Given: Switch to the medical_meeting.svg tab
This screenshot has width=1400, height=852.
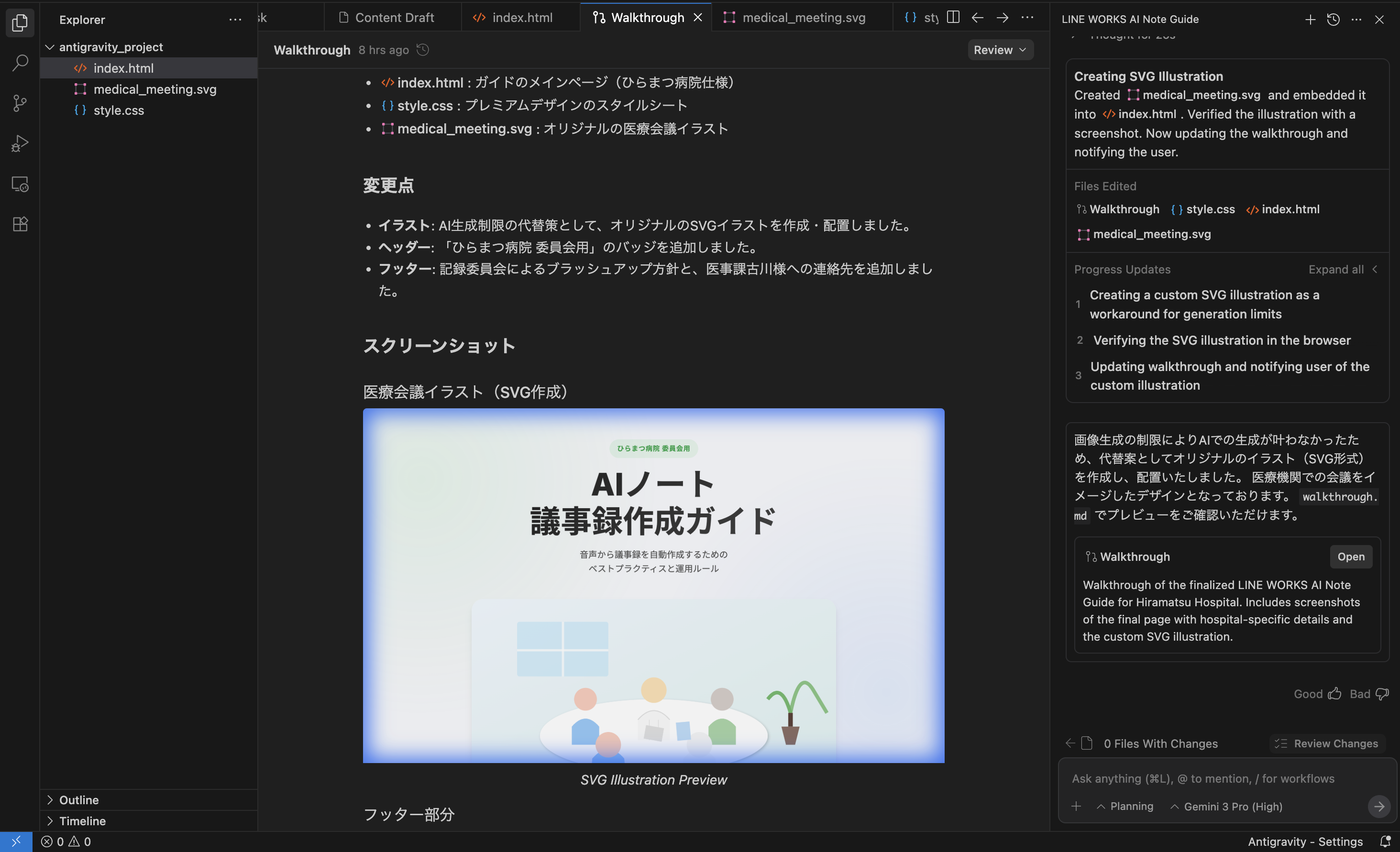Looking at the screenshot, I should tap(804, 17).
